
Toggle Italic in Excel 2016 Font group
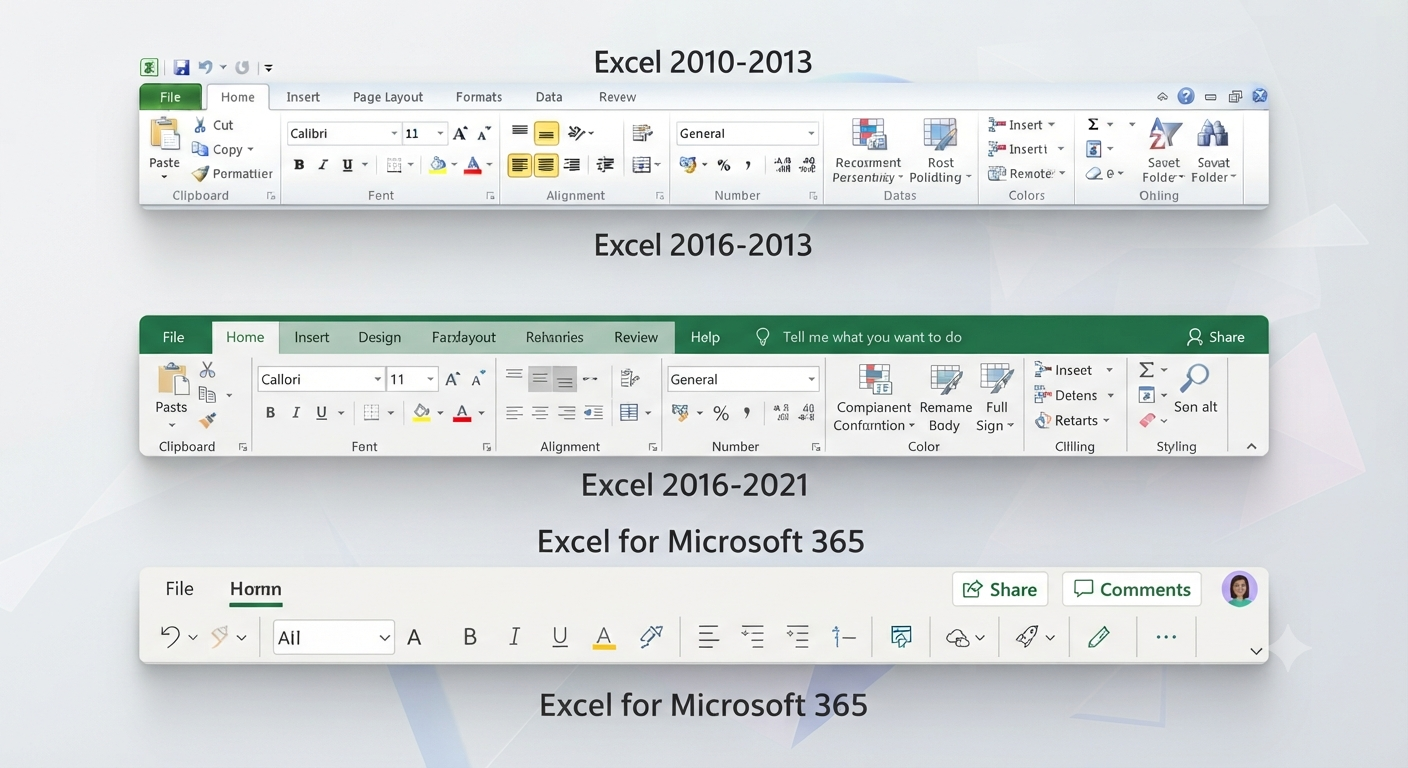click(x=296, y=412)
